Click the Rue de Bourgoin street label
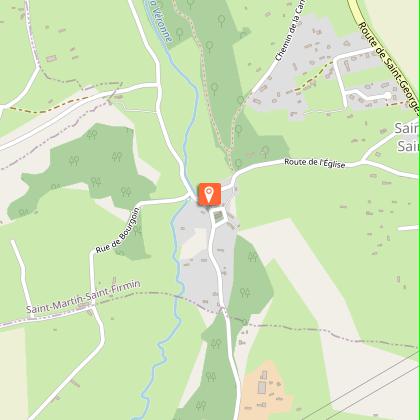The width and height of the screenshot is (420, 420). pyautogui.click(x=117, y=230)
